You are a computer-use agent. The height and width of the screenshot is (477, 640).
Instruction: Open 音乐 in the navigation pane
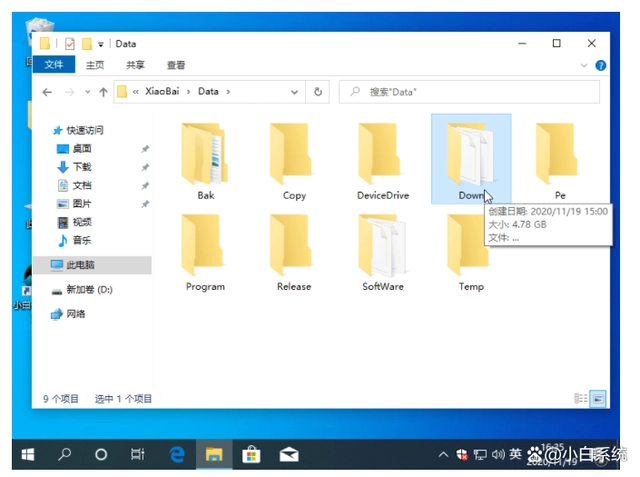82,240
